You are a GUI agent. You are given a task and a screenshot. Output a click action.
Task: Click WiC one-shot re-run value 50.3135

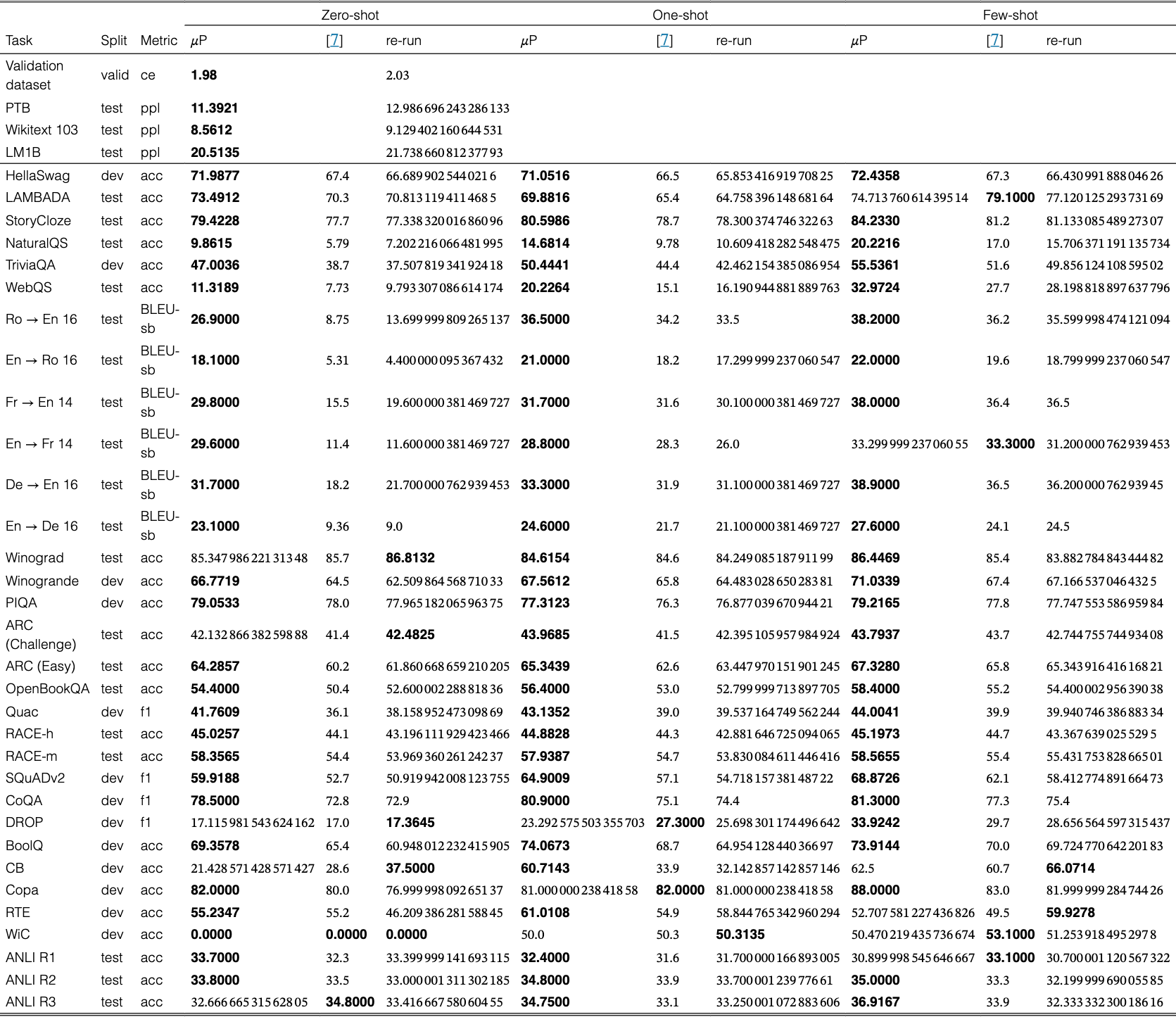740,935
